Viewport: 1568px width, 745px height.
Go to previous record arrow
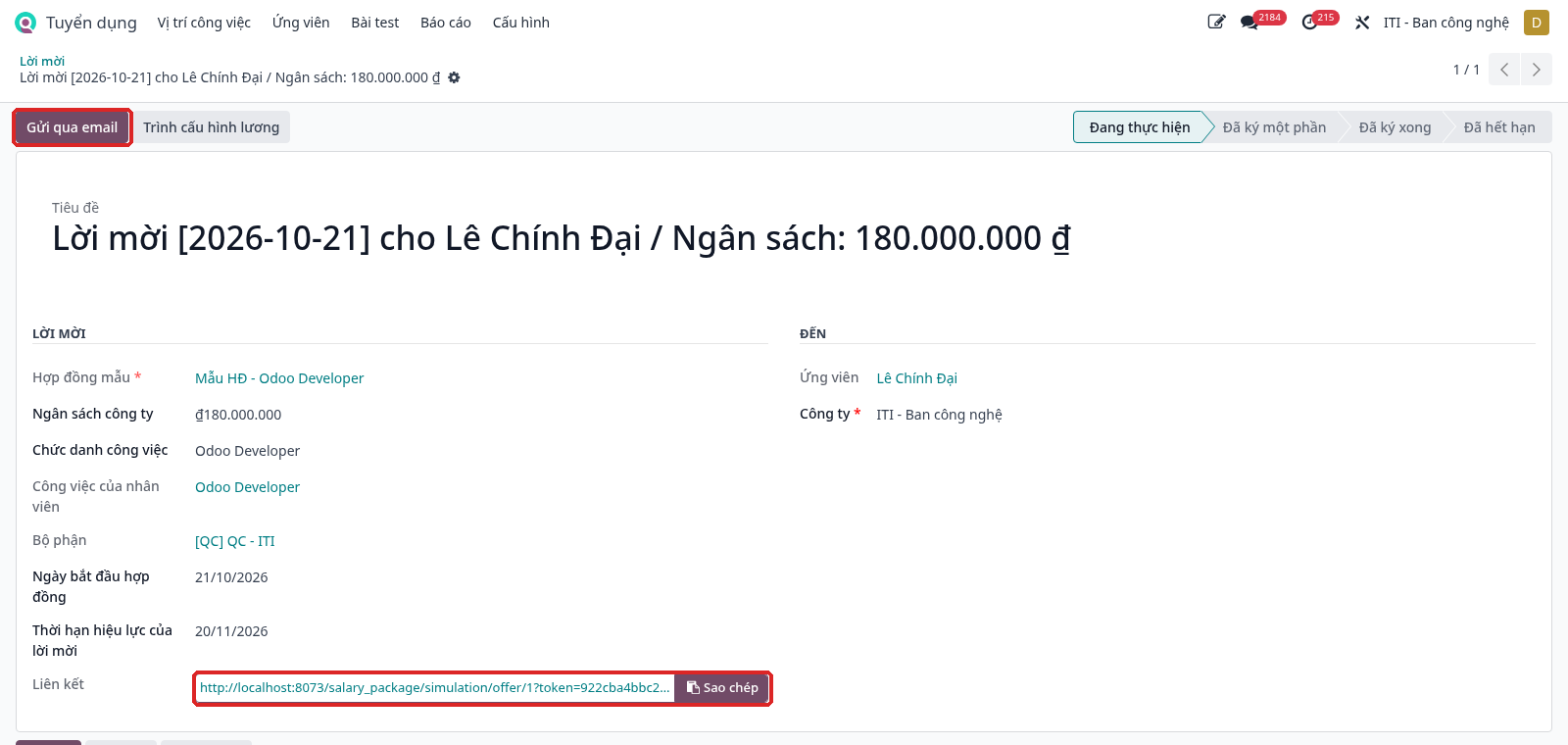coord(1504,70)
